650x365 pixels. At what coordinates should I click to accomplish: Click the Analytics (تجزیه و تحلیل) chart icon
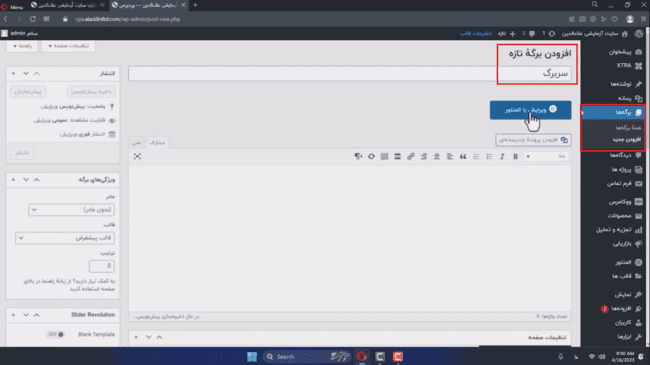coord(638,230)
